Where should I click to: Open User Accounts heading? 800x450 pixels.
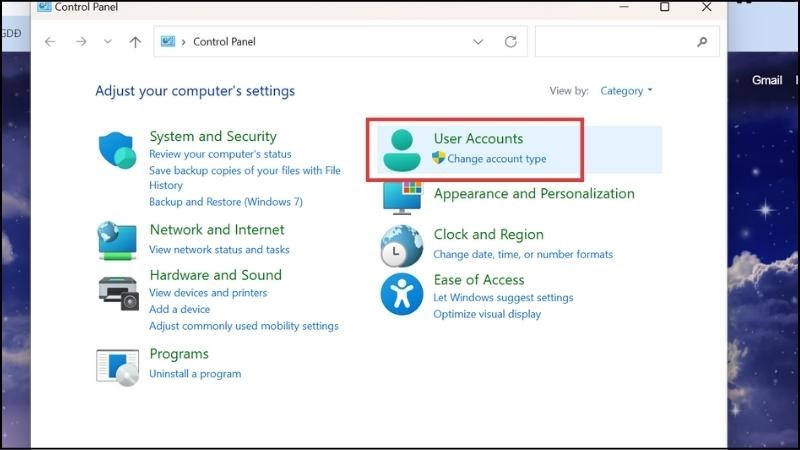[x=479, y=138]
